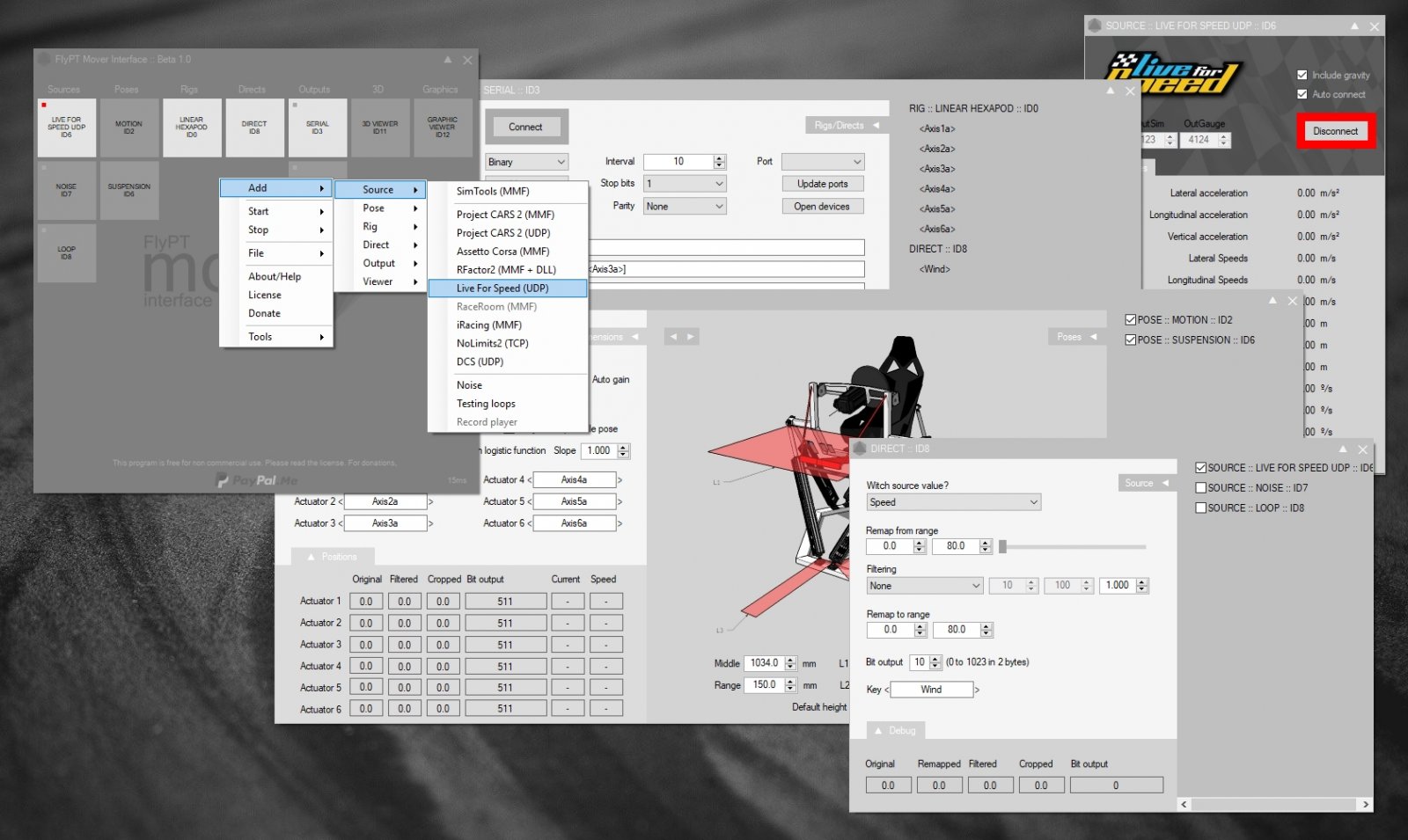Open the Stop bits dropdown
The image size is (1408, 840).
[684, 184]
